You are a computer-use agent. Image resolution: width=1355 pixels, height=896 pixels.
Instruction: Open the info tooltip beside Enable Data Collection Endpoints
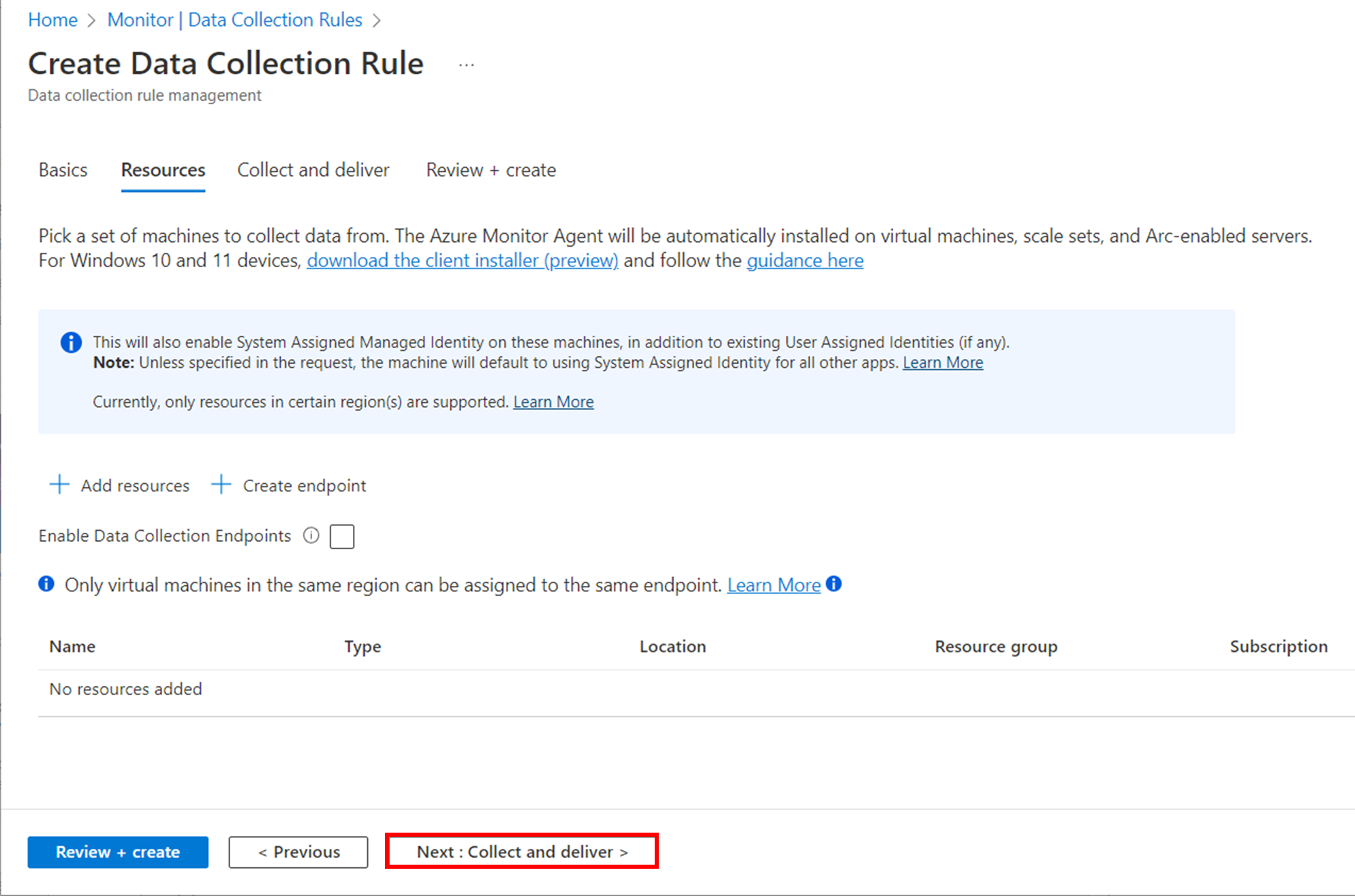coord(311,536)
